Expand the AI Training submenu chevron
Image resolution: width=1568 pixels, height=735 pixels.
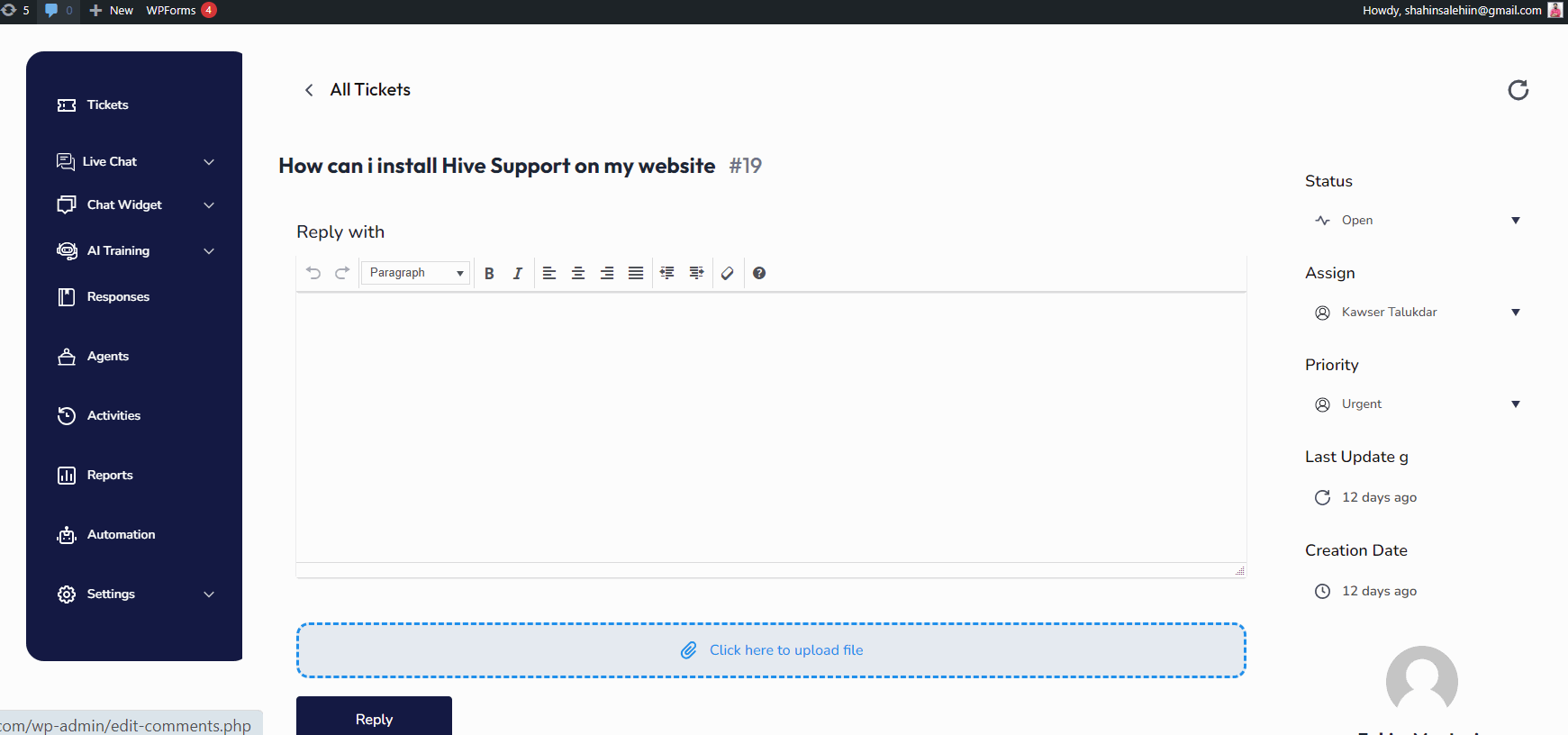click(x=209, y=251)
